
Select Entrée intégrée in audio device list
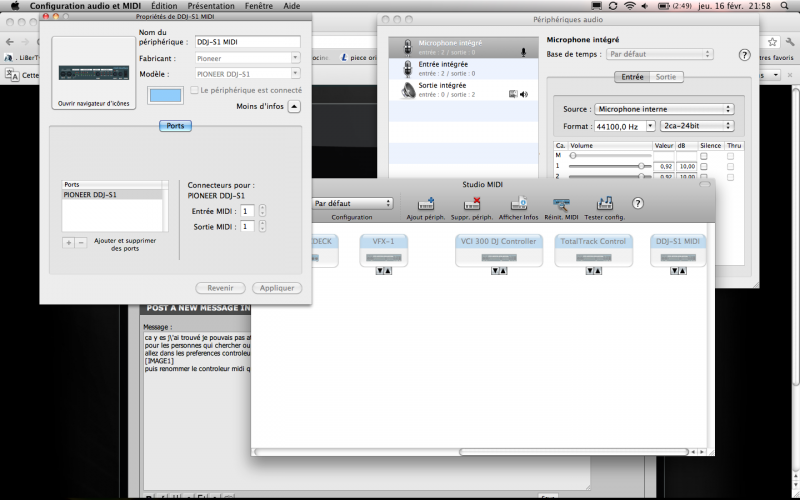463,68
